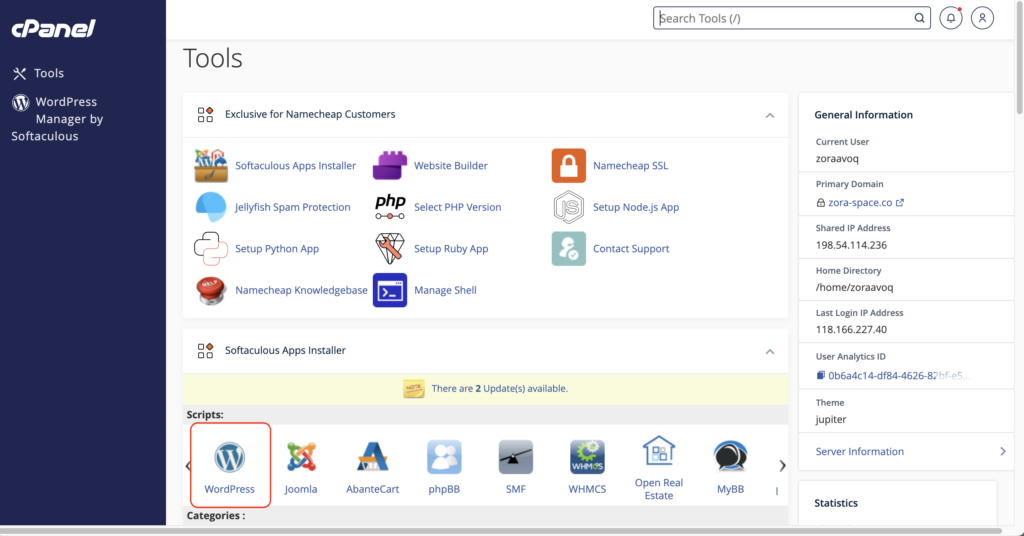The width and height of the screenshot is (1024, 536).
Task: Open the Setup Python App link
Action: pos(277,249)
